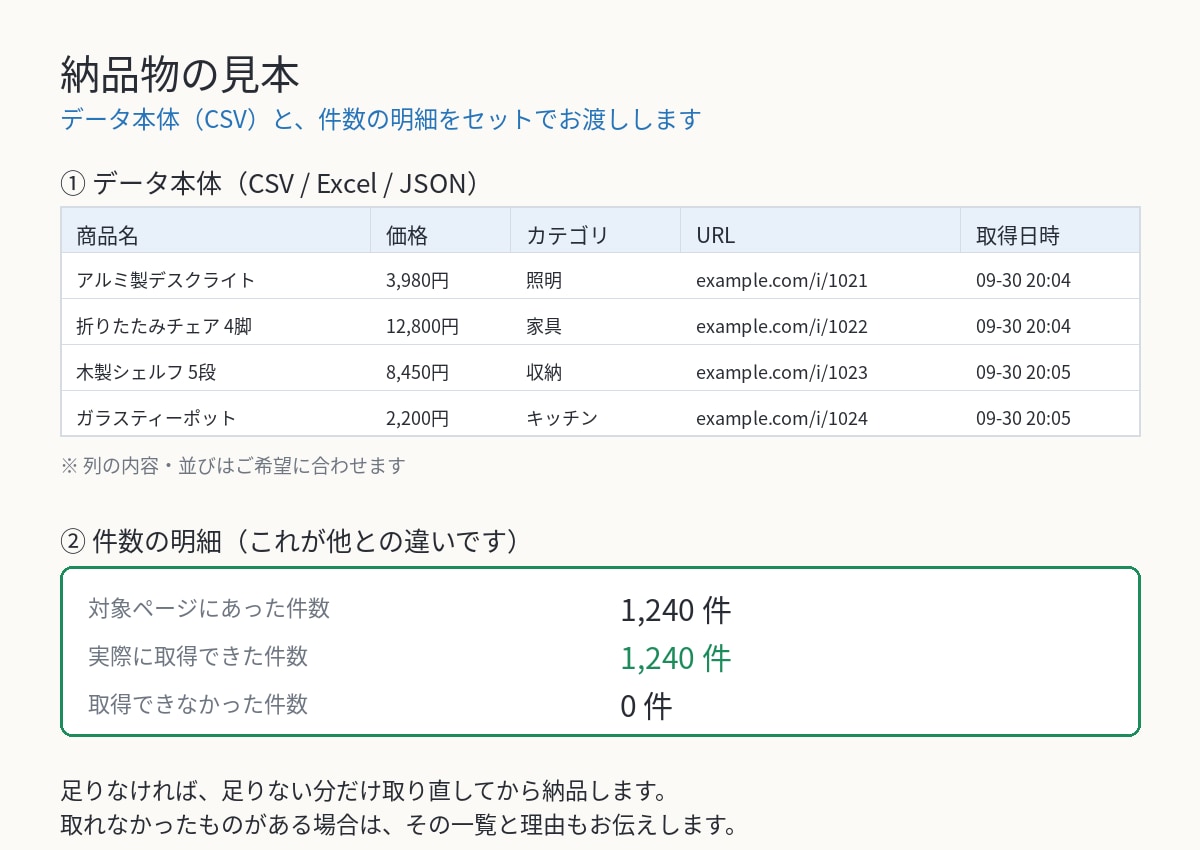1200x850 pixels.
Task: Click the カテゴリ column header
Action: 567,236
